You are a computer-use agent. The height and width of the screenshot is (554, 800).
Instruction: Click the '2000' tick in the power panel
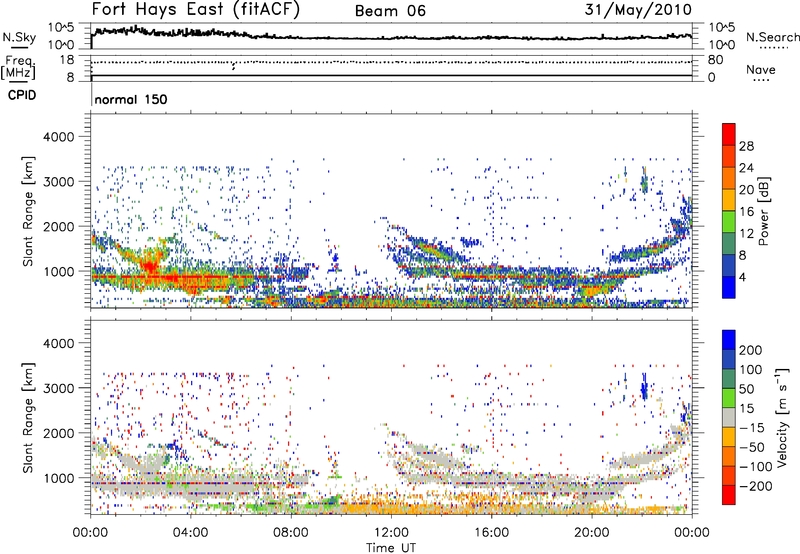[x=58, y=226]
